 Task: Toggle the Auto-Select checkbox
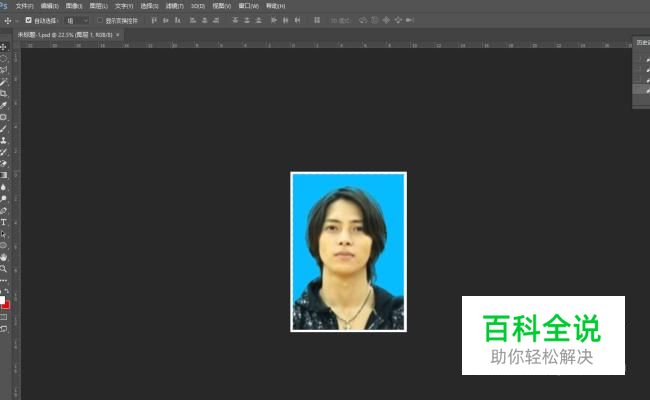click(28, 20)
